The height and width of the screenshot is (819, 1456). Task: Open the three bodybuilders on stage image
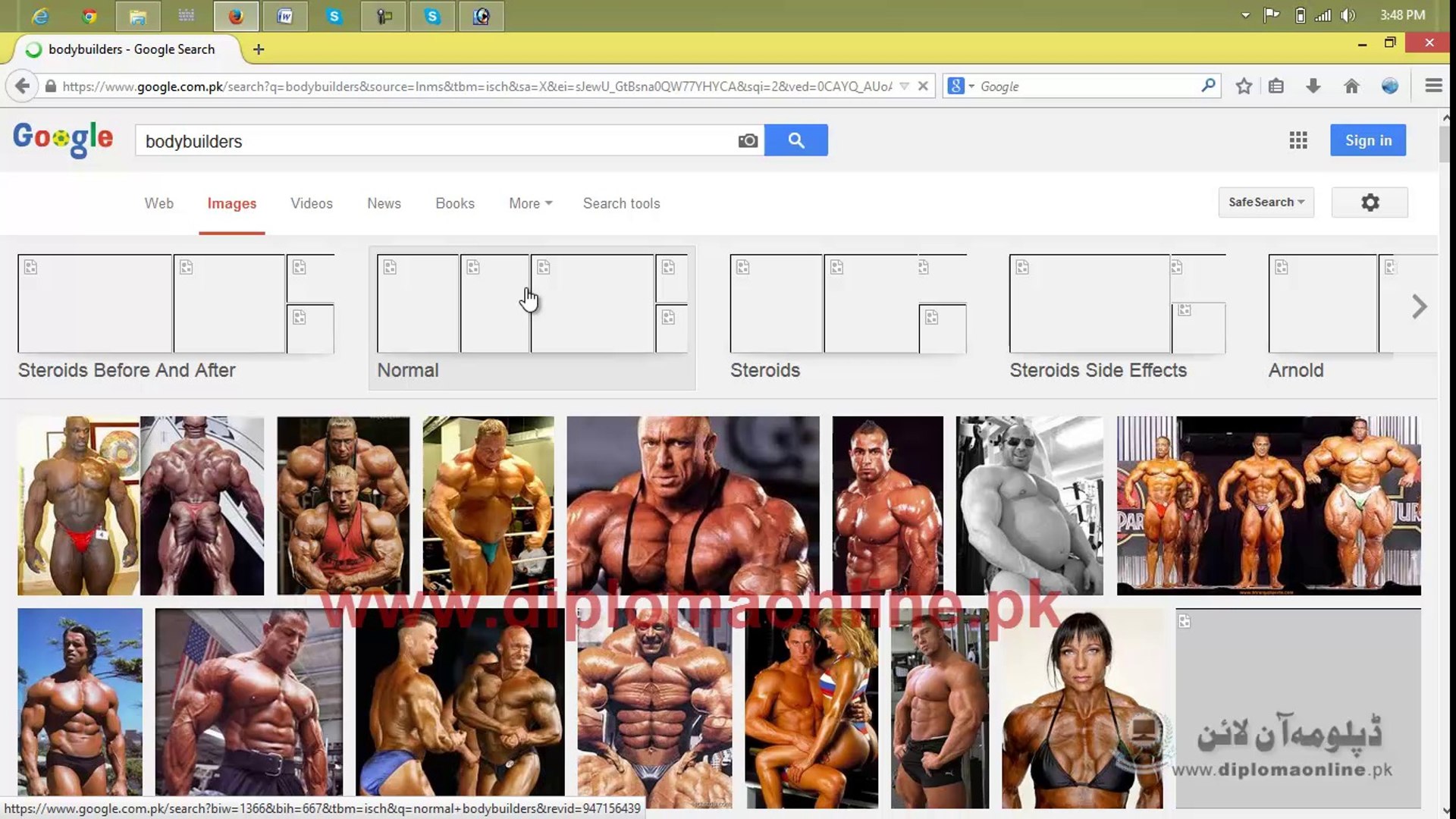point(1269,505)
